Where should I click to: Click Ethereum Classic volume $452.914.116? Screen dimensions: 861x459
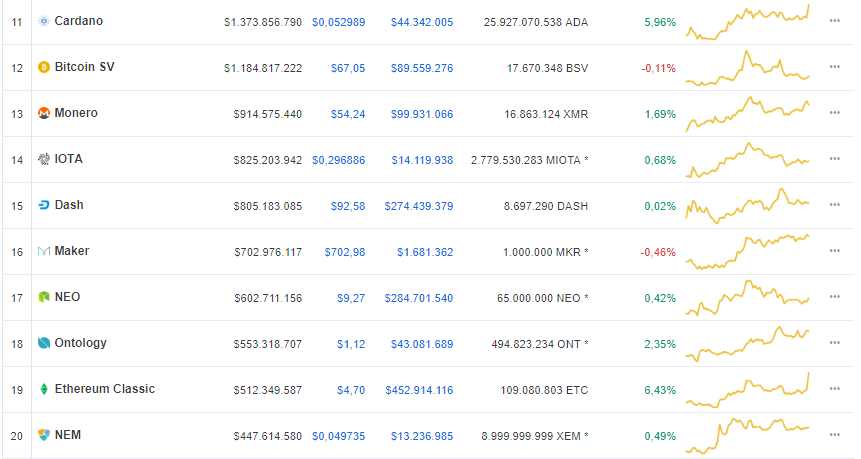click(x=419, y=390)
